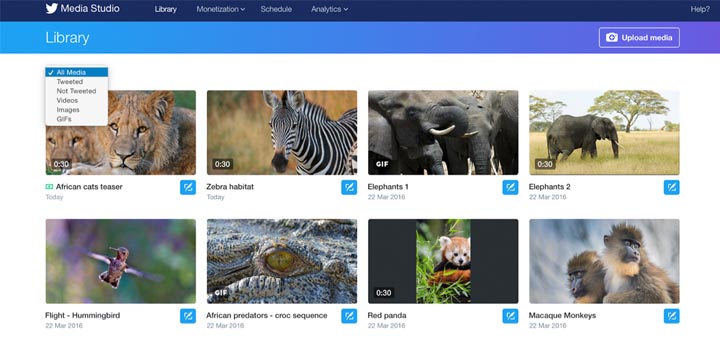This screenshot has width=720, height=360.
Task: Click 22 Mar 2016 under Macaque Monkeys
Action: [x=548, y=326]
